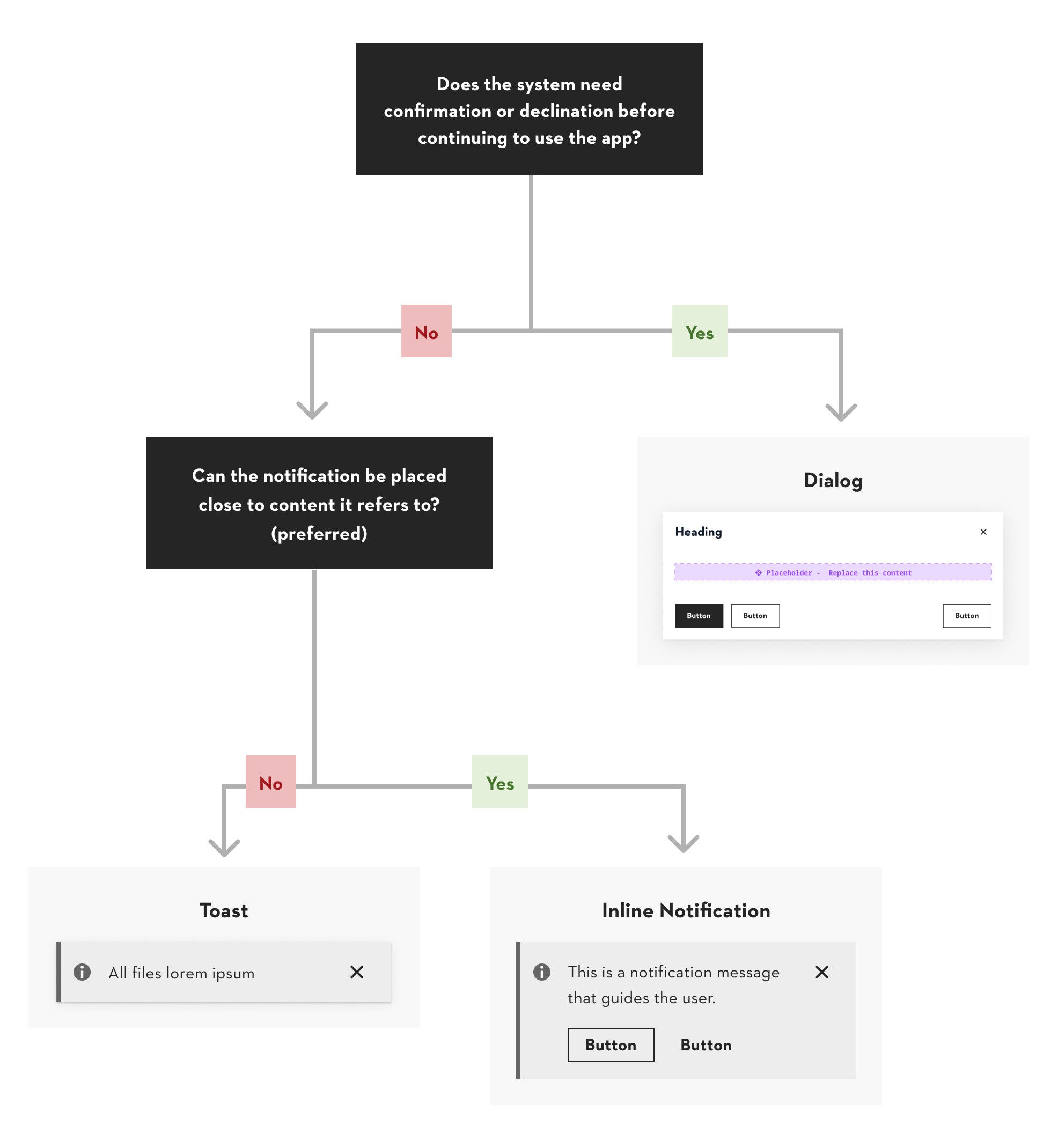Click the Inline Notification info icon

tap(541, 972)
